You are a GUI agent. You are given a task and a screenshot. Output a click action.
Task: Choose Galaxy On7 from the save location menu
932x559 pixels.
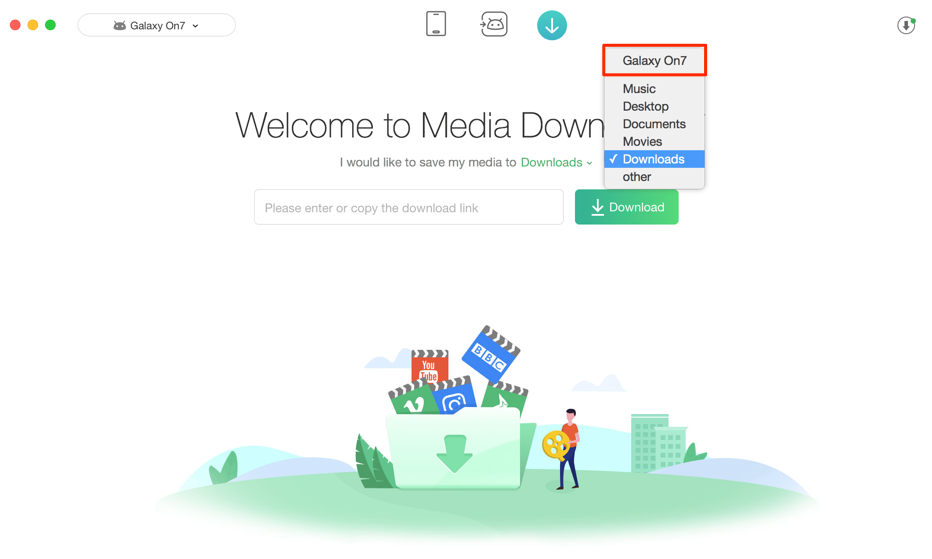(654, 61)
